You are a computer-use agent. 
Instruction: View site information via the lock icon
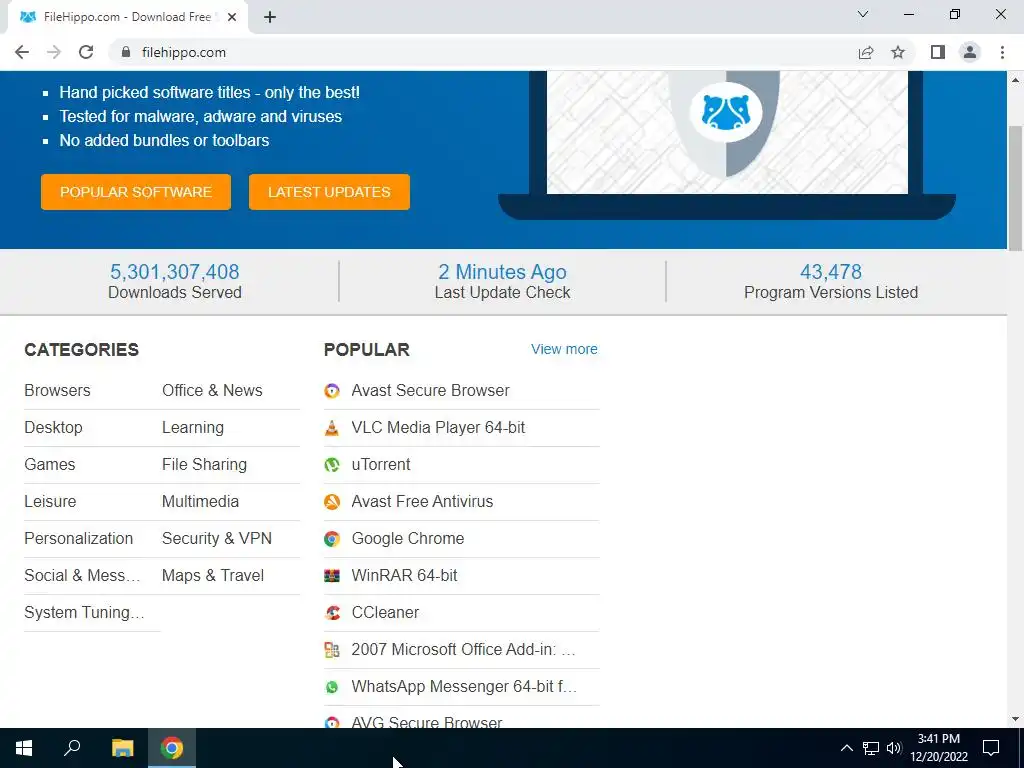[126, 52]
